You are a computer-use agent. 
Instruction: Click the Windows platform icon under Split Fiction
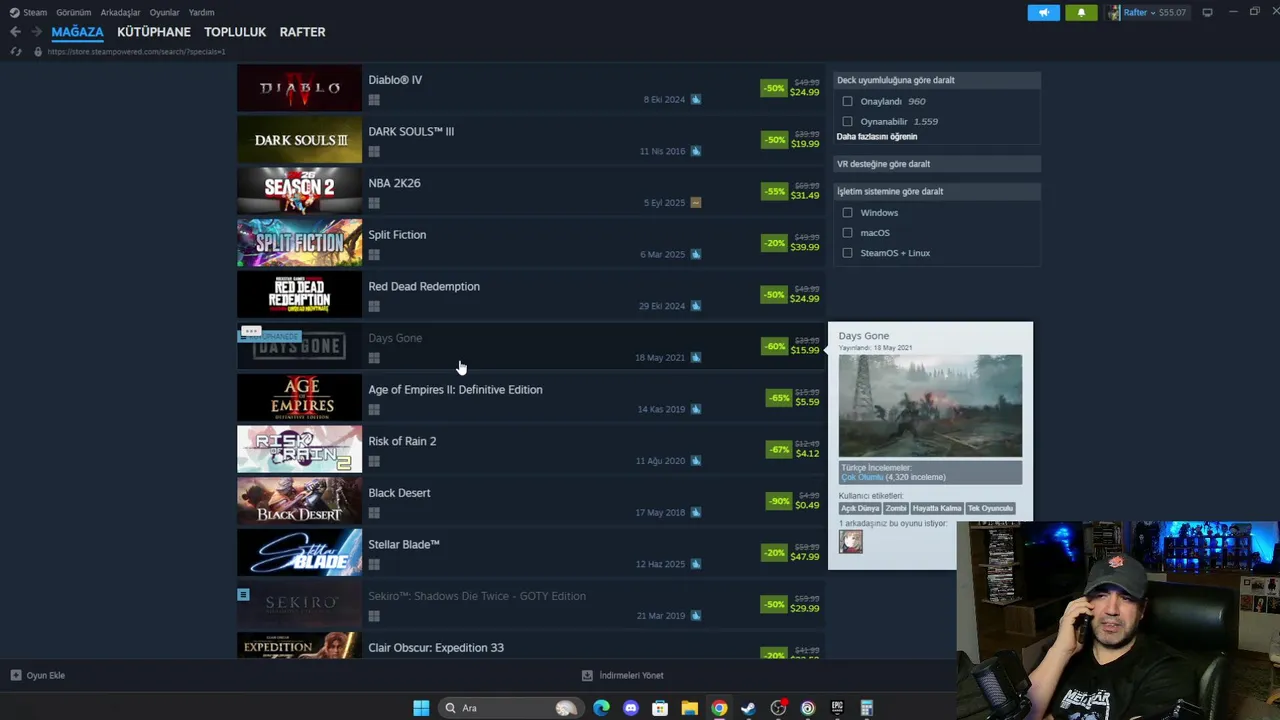[x=374, y=255]
